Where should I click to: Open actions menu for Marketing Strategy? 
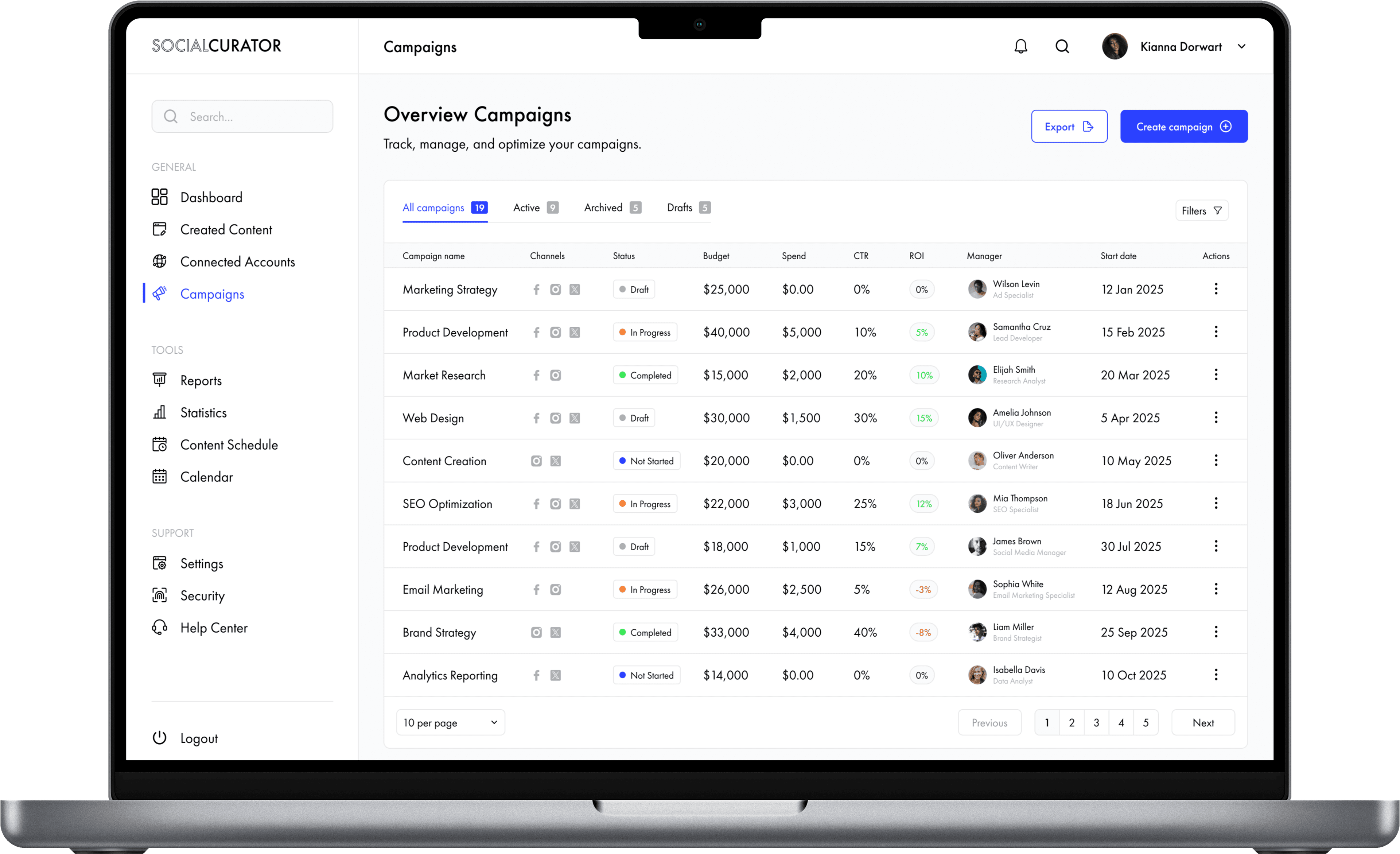pyautogui.click(x=1216, y=289)
